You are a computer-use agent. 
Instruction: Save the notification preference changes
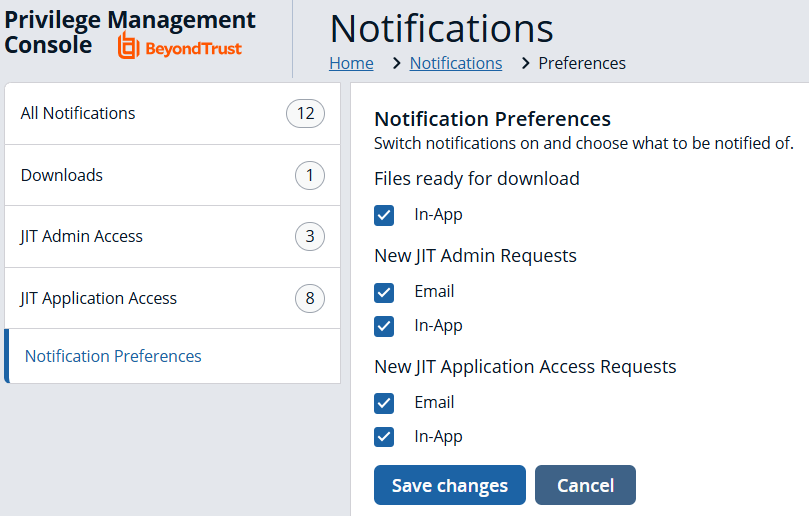450,485
